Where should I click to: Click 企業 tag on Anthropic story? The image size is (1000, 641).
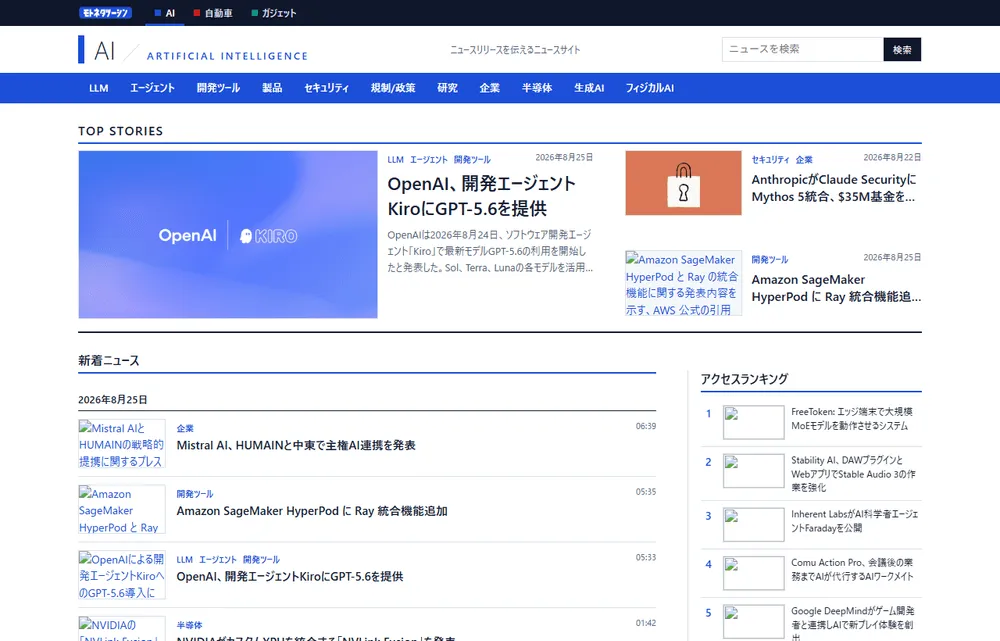(804, 159)
